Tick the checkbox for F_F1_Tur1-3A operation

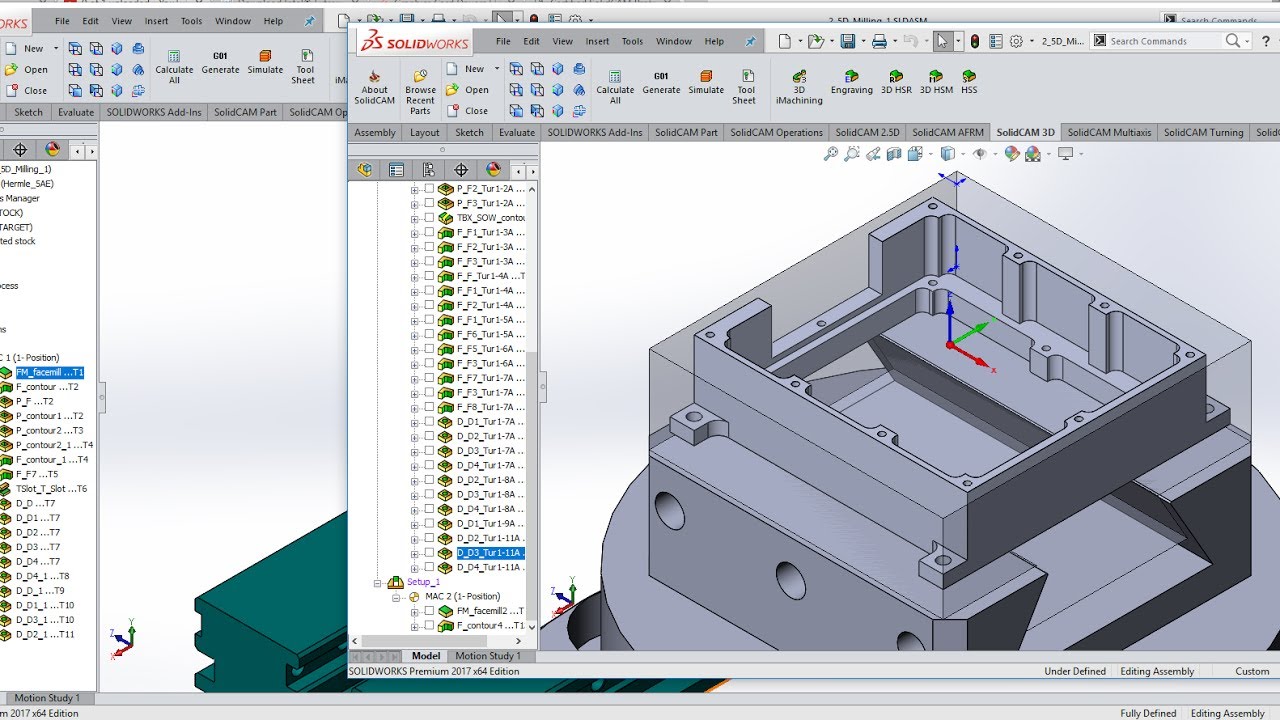[x=430, y=232]
